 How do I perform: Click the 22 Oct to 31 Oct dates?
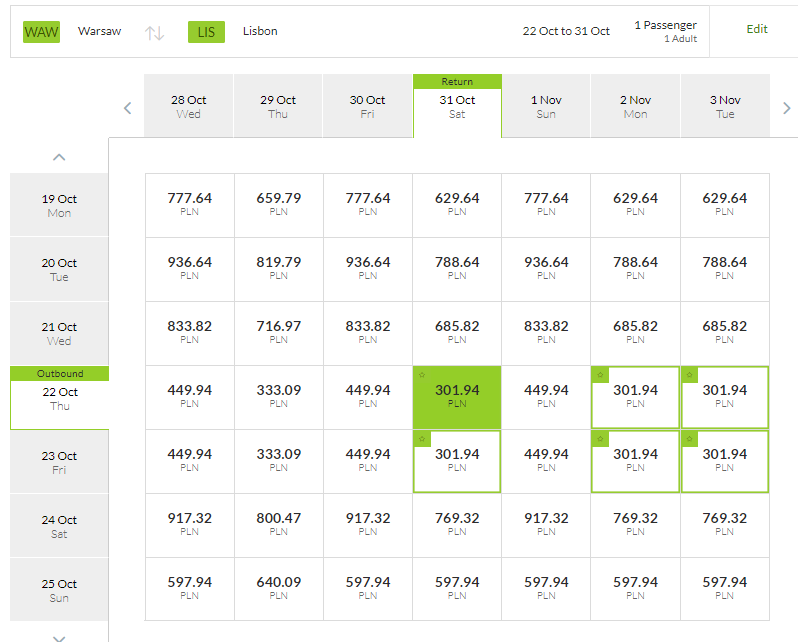[x=566, y=31]
